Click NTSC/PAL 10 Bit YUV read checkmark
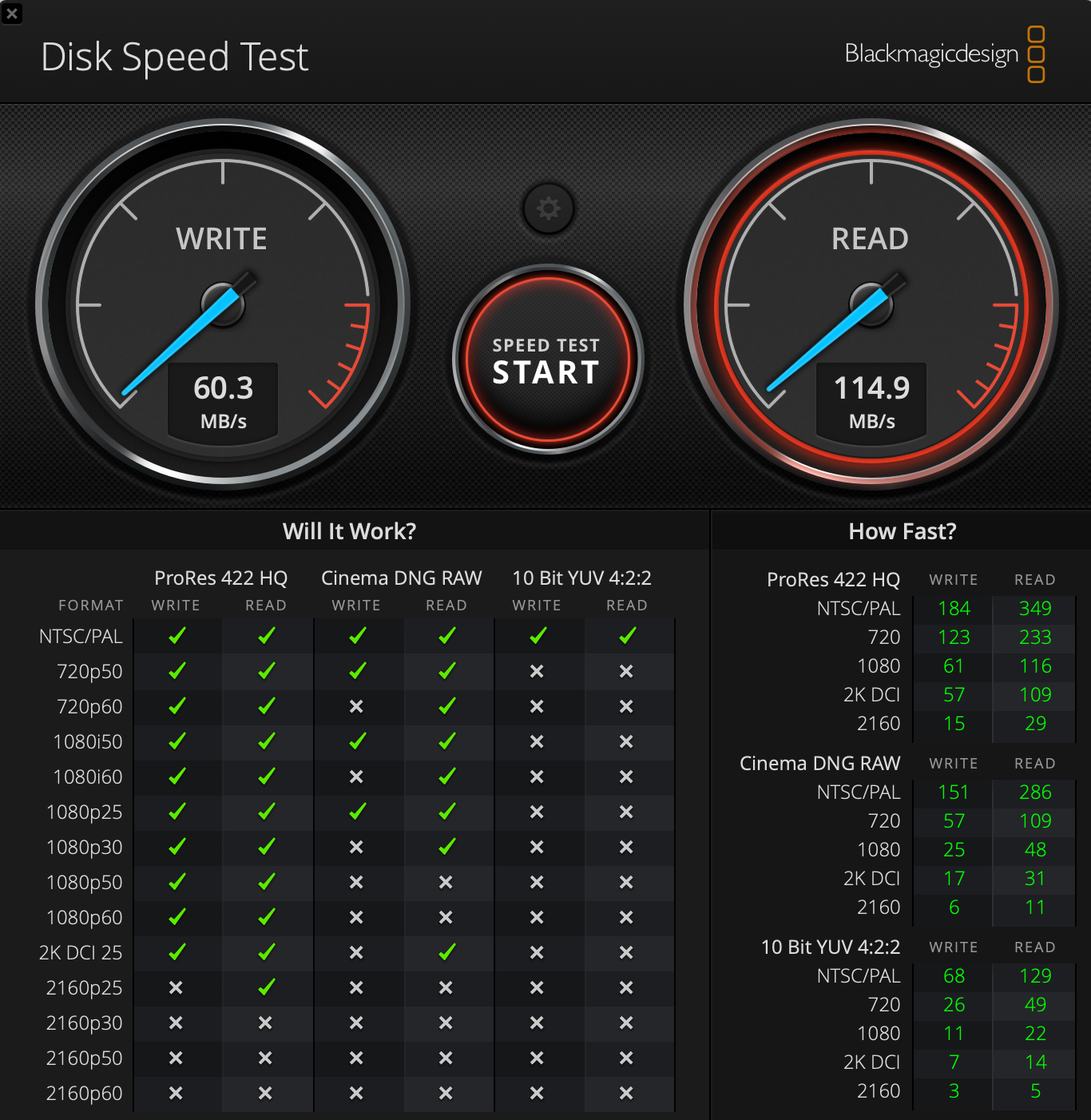The image size is (1091, 1120). tap(628, 636)
